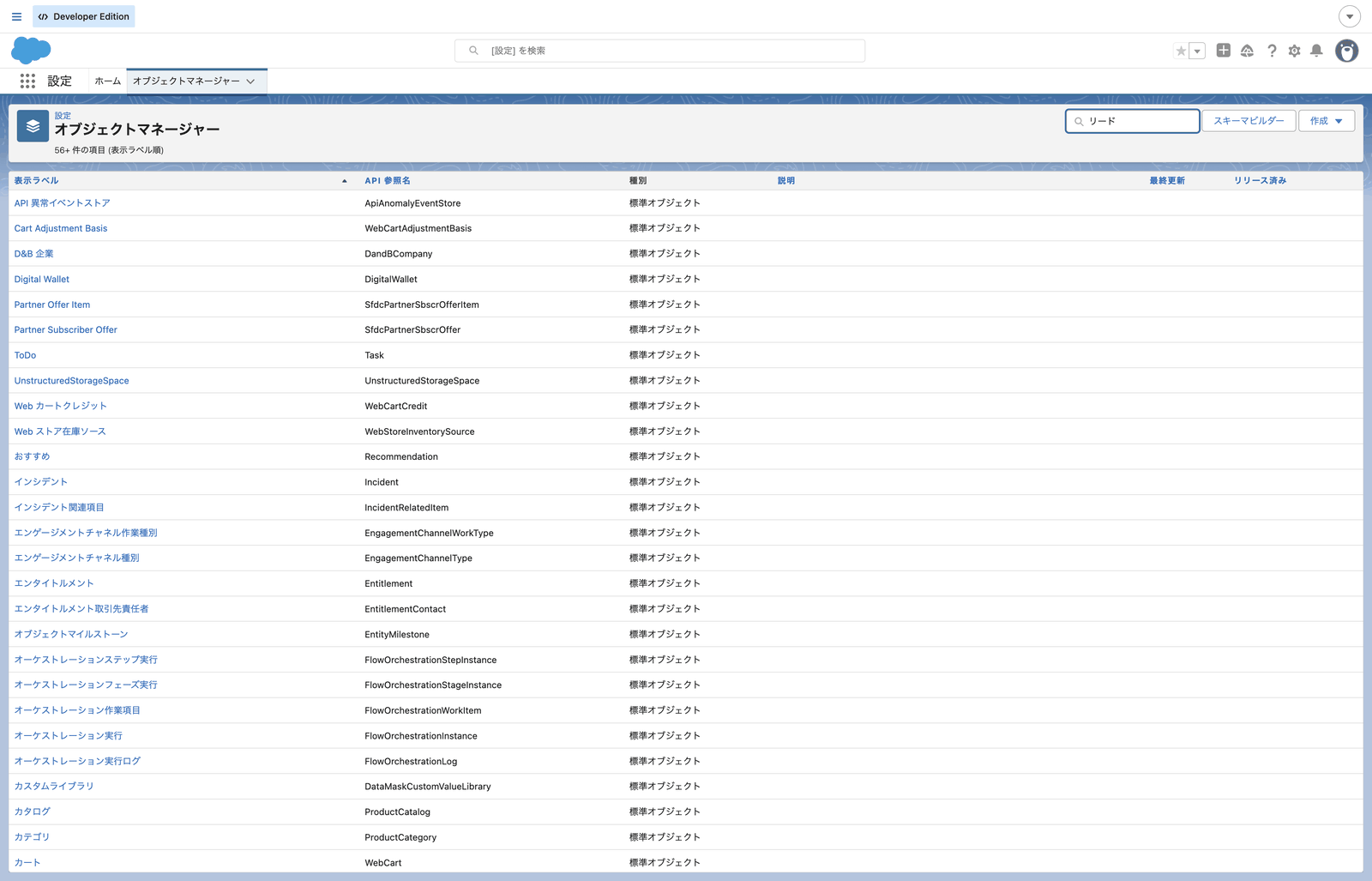This screenshot has height=881, width=1372.
Task: Open the D&B 企業 object
Action: tap(33, 254)
